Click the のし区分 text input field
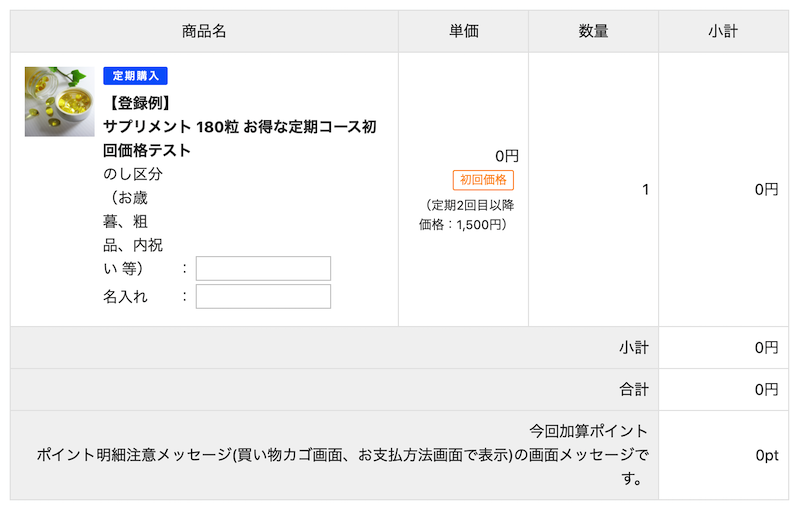Image resolution: width=800 pixels, height=510 pixels. pyautogui.click(x=263, y=268)
